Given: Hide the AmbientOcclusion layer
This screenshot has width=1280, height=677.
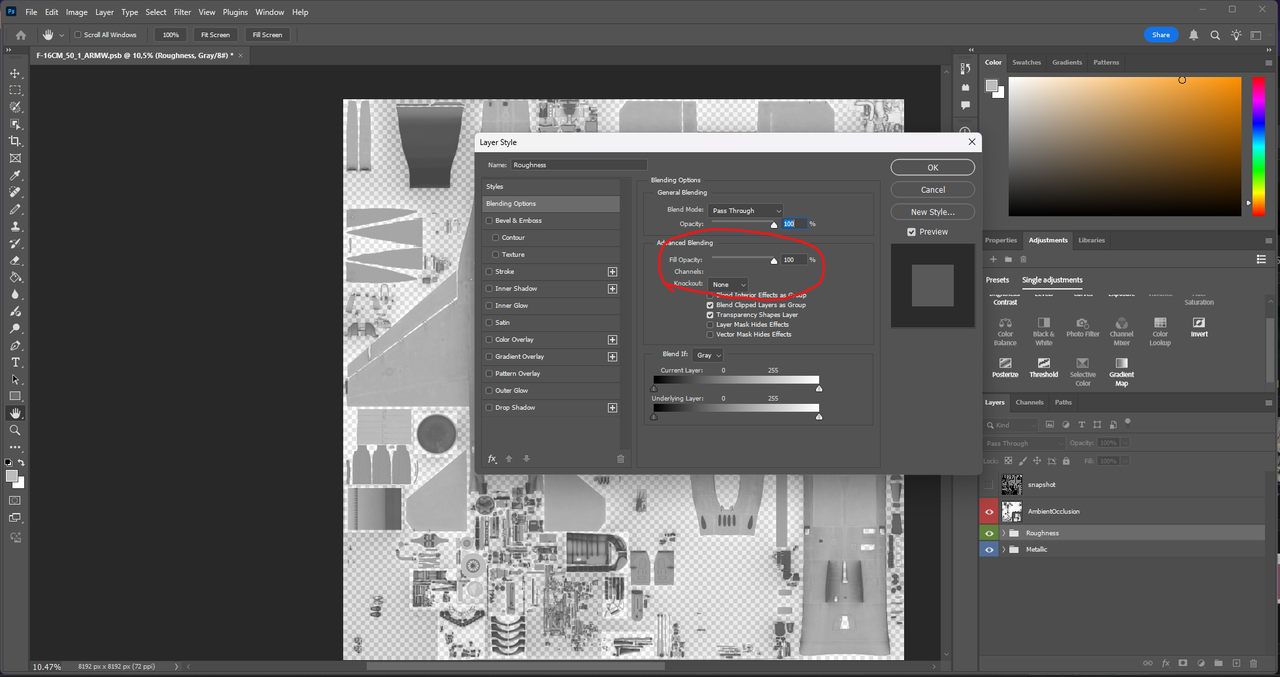Looking at the screenshot, I should coord(990,511).
